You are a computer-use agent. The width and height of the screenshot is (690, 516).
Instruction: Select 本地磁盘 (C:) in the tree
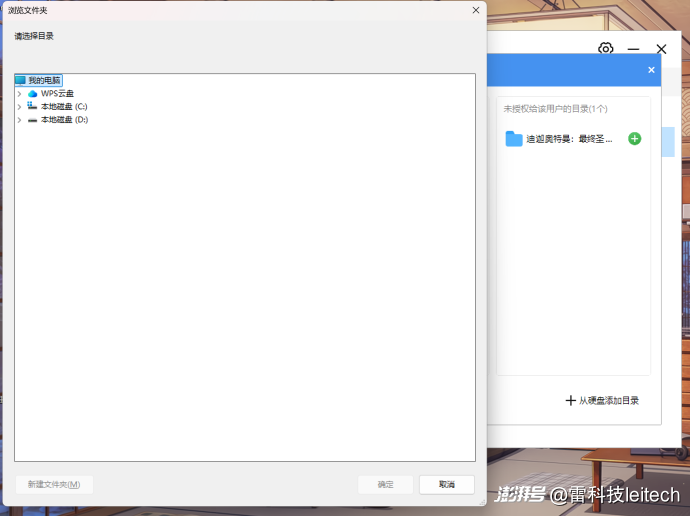64,107
